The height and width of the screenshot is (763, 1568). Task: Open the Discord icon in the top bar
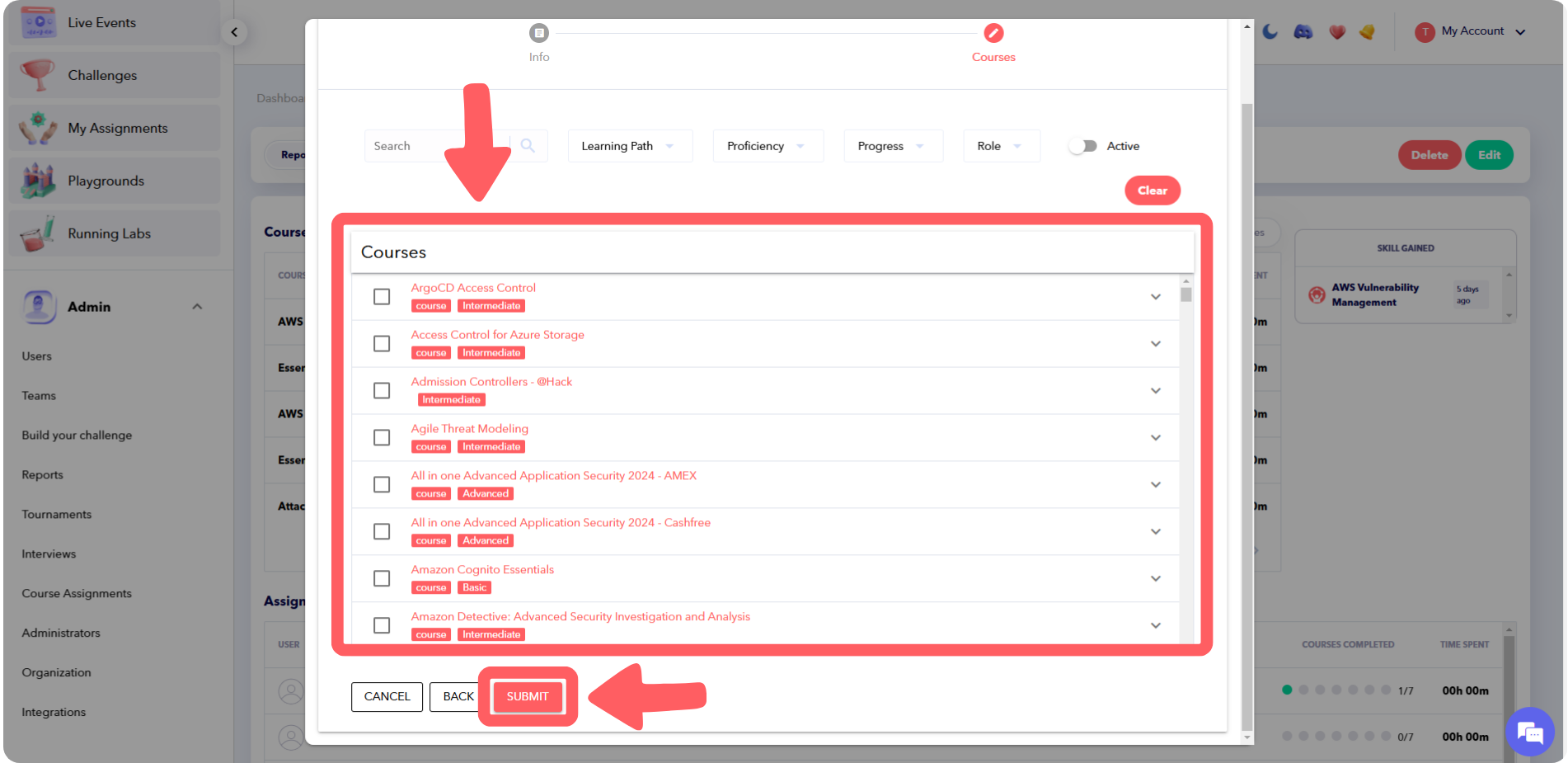click(x=1303, y=31)
